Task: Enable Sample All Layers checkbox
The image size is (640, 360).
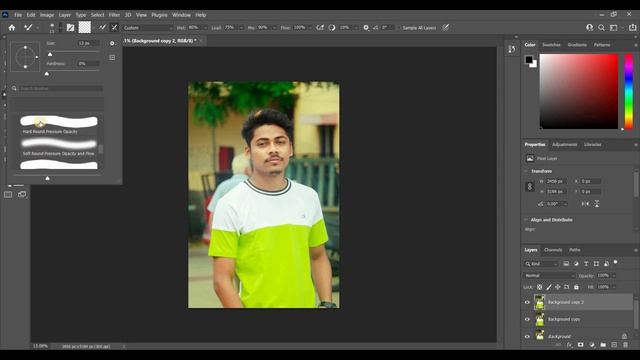Action: click(398, 28)
